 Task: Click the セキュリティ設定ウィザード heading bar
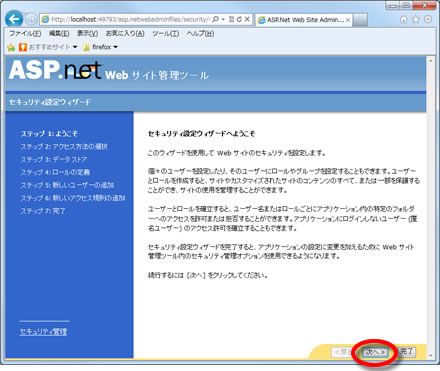[x=216, y=102]
